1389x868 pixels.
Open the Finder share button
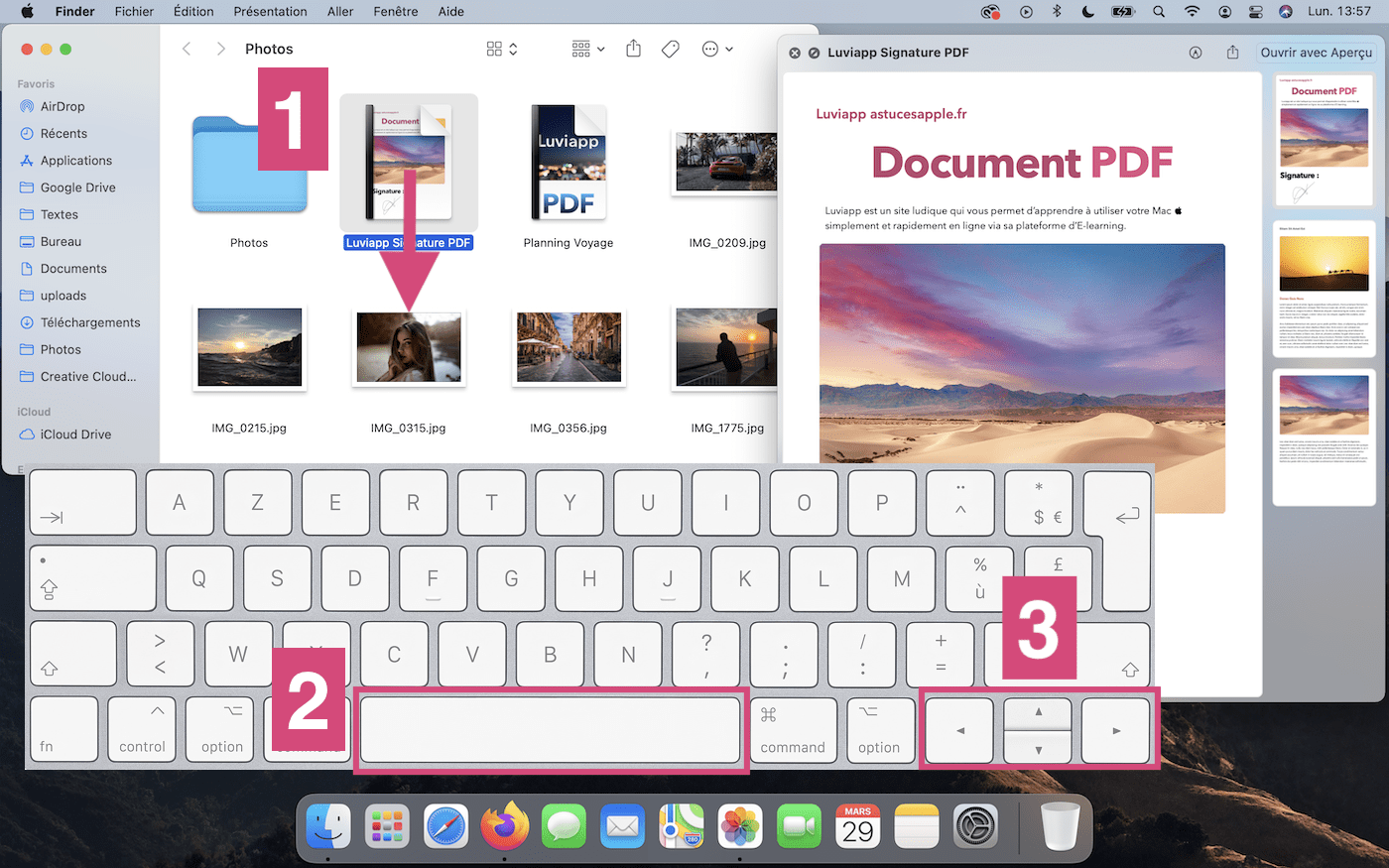633,49
